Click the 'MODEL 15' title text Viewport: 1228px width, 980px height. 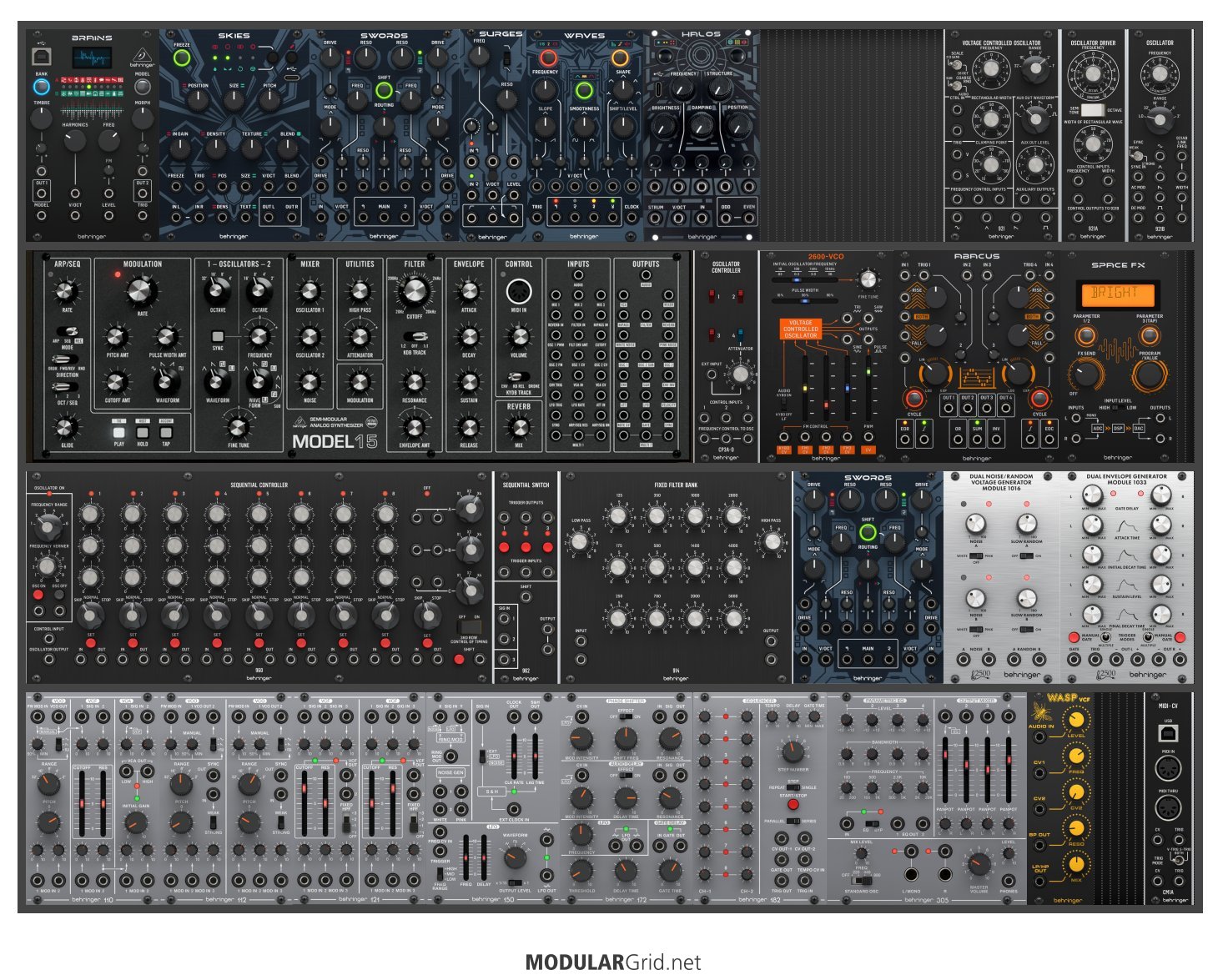click(x=335, y=441)
